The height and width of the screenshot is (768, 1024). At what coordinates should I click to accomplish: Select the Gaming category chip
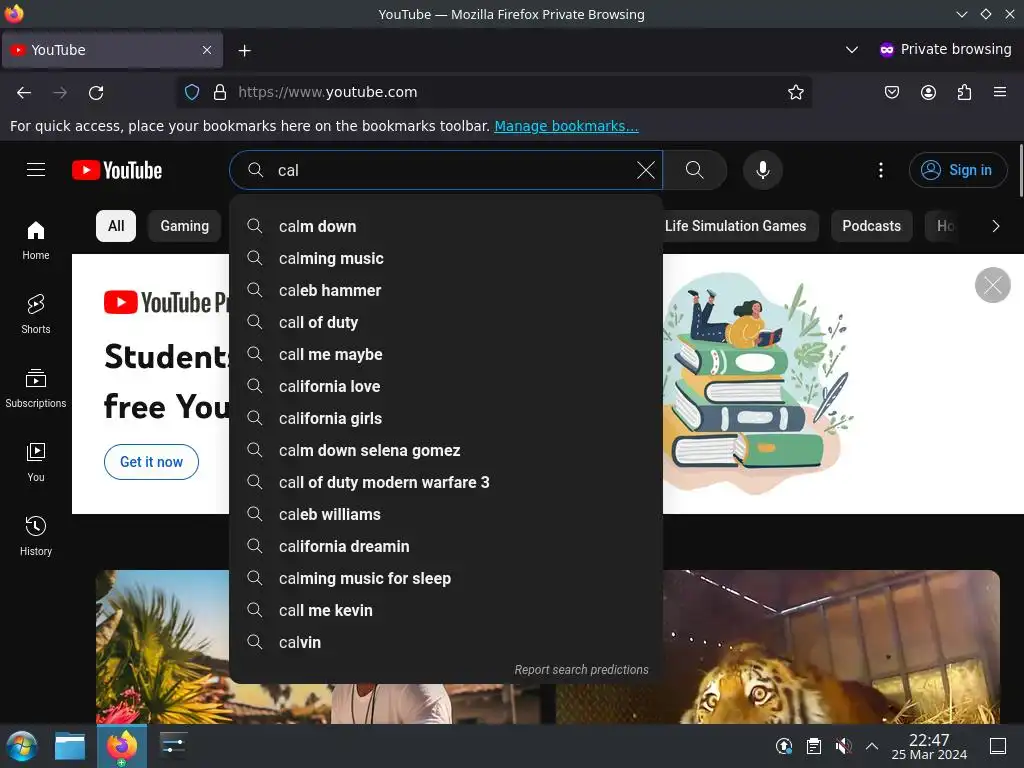[185, 226]
